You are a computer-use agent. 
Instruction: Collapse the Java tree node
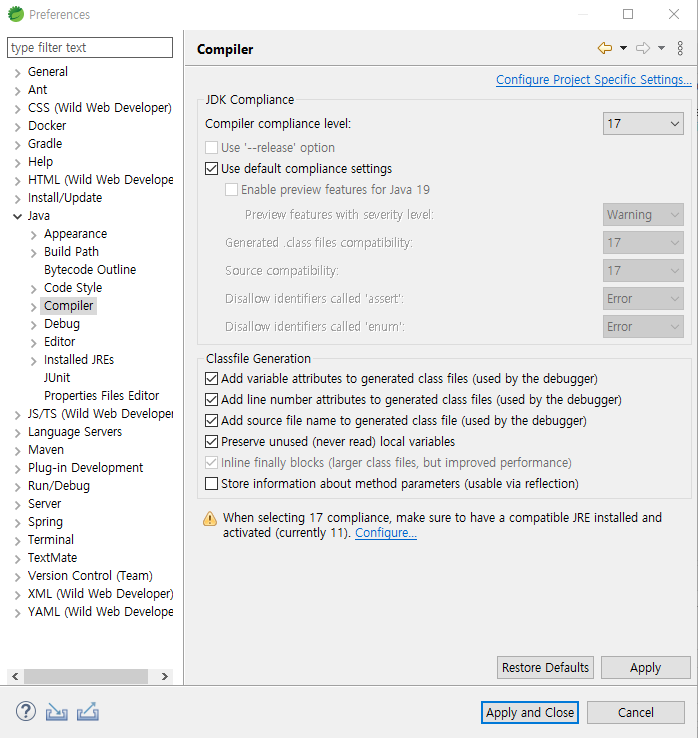[x=17, y=216]
